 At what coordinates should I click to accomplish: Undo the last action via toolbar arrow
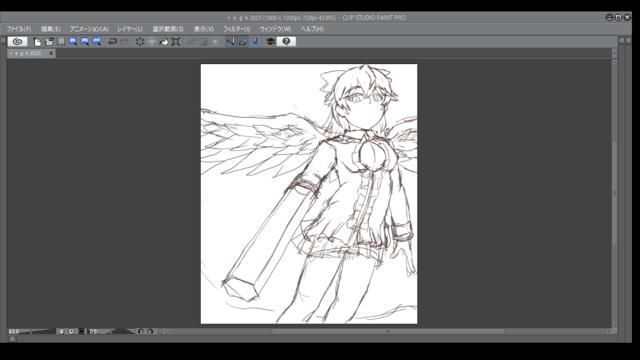[x=112, y=42]
